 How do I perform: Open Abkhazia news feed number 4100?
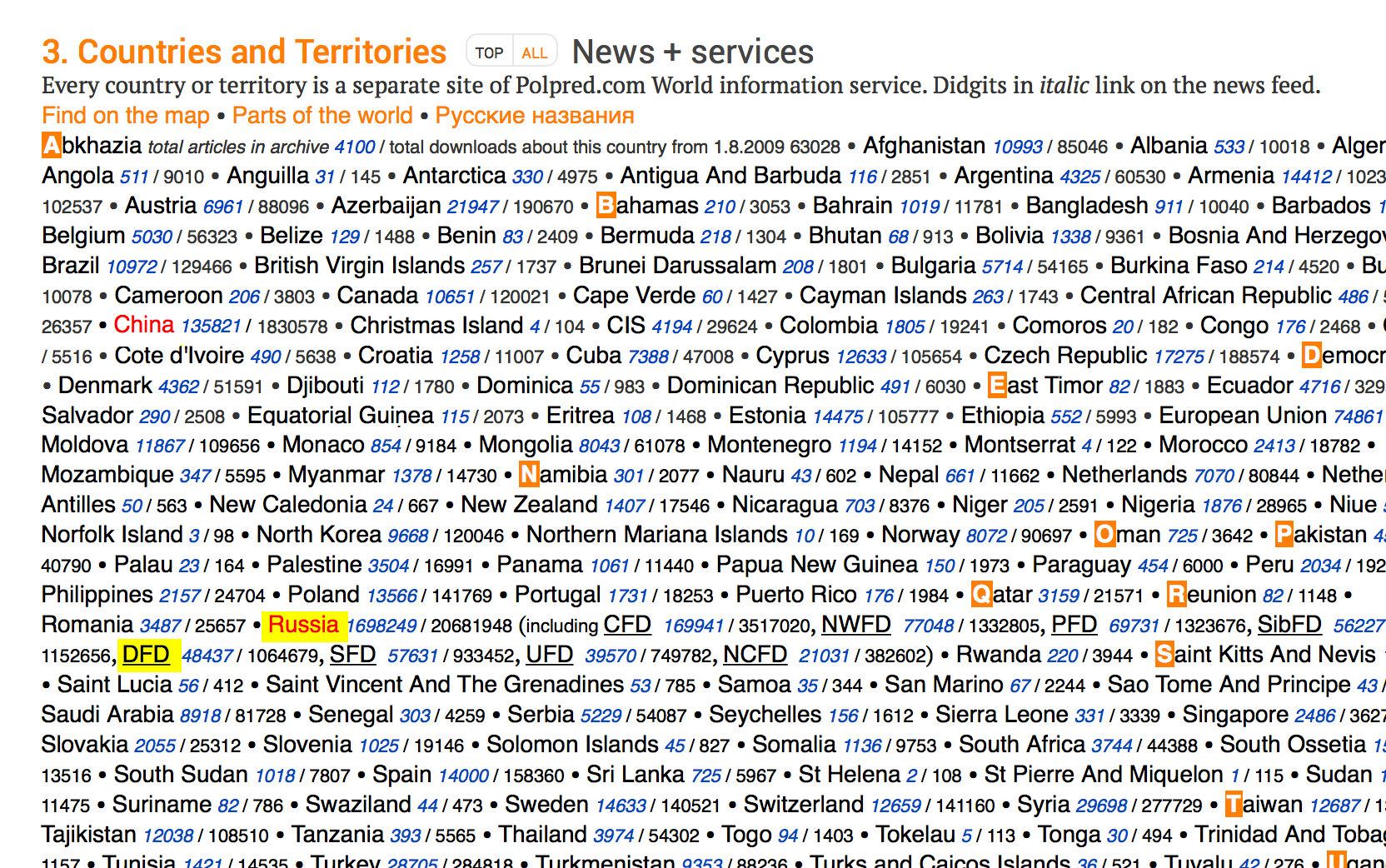tap(355, 147)
